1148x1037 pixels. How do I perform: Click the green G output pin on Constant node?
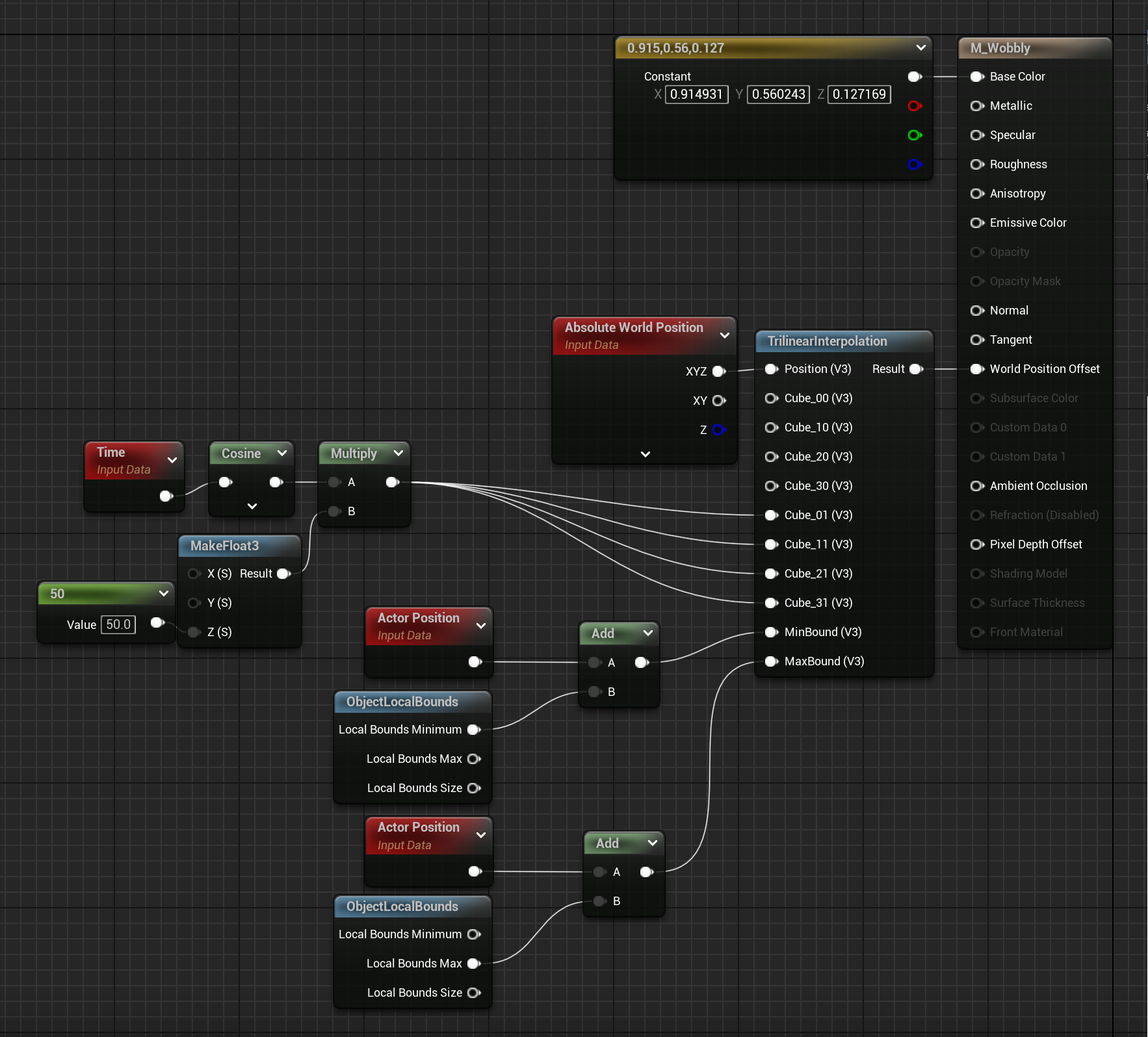pos(915,135)
